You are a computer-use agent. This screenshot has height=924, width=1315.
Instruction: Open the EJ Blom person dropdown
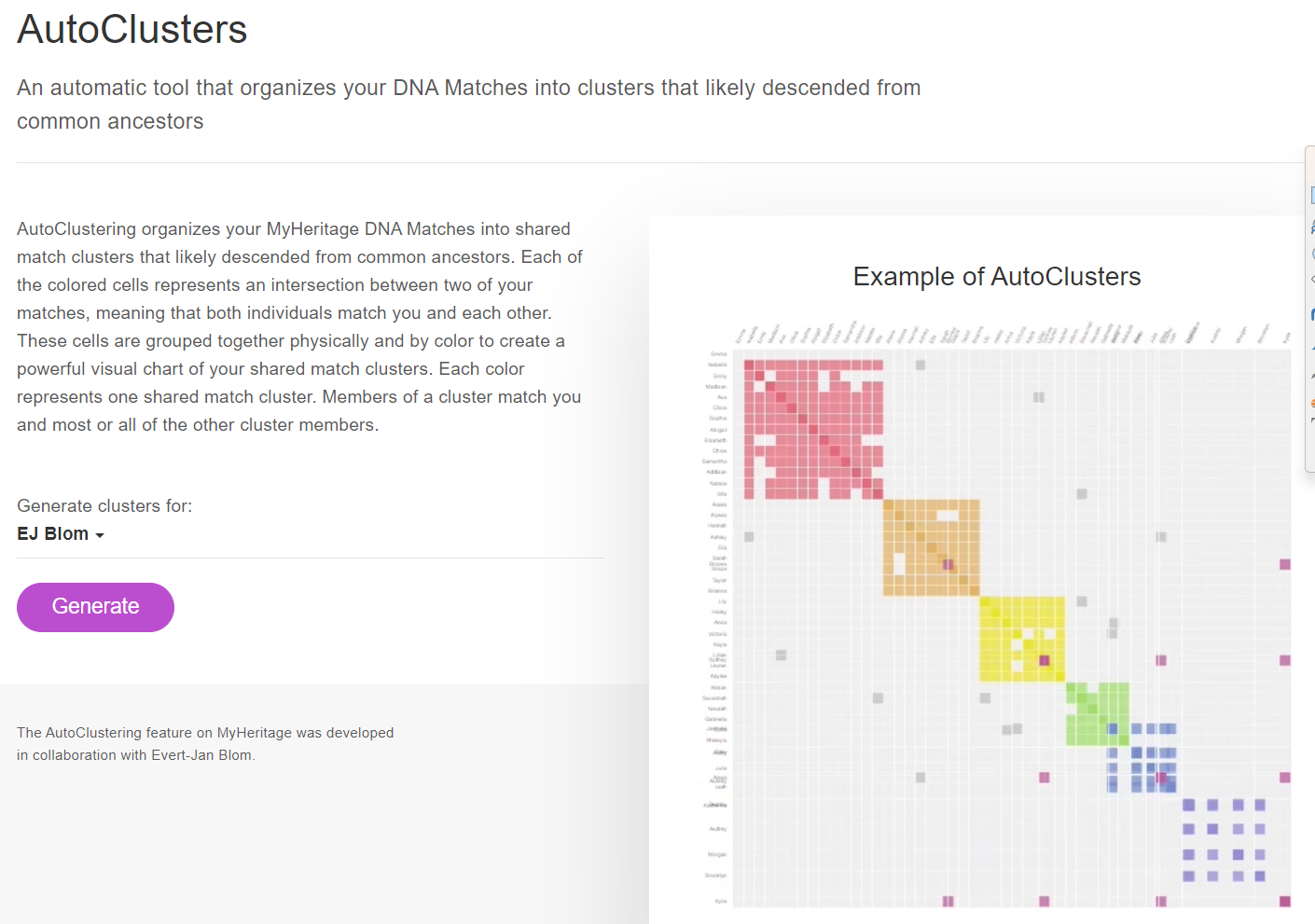tap(61, 534)
